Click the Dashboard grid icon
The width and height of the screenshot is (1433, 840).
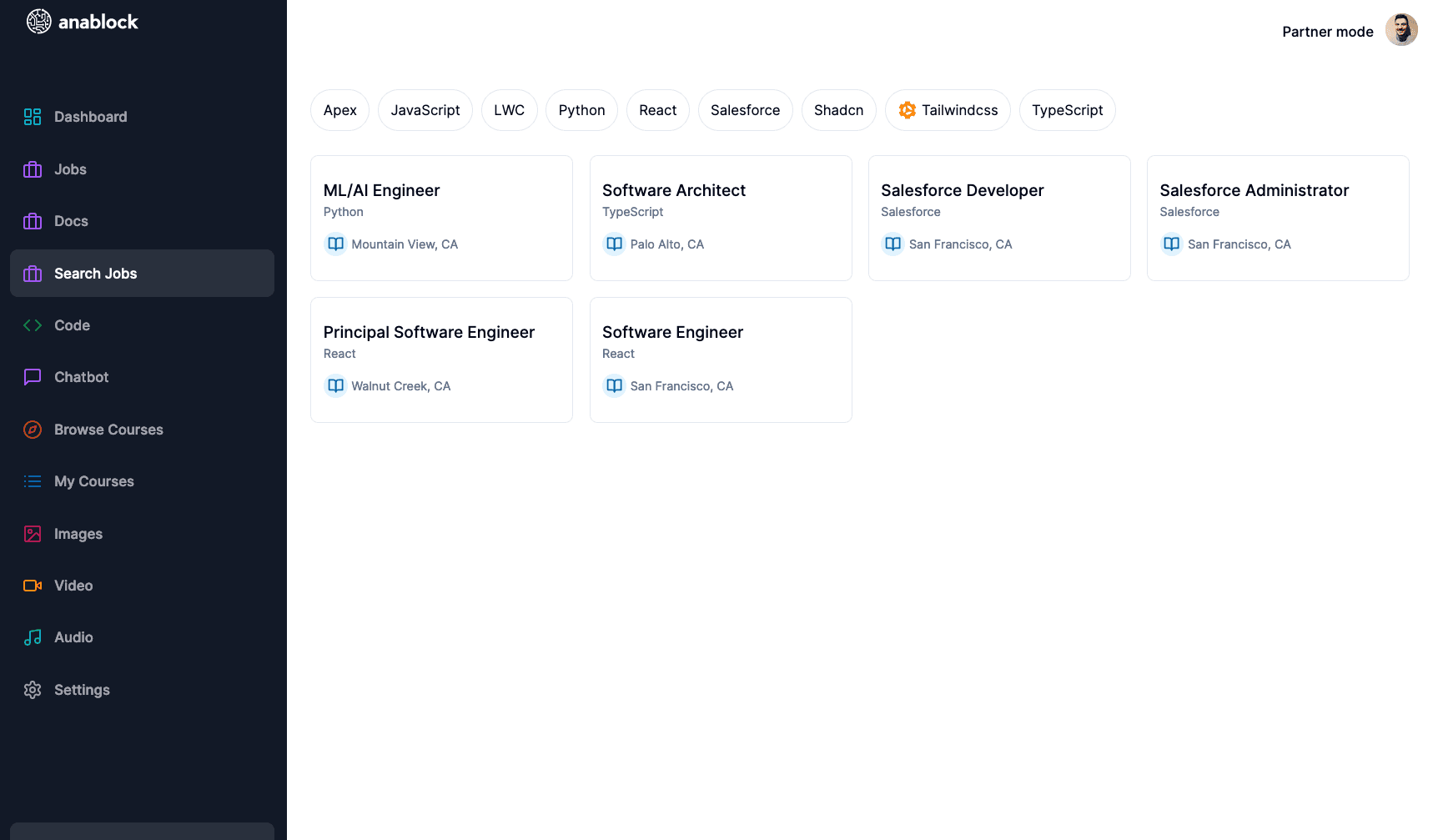pyautogui.click(x=33, y=117)
